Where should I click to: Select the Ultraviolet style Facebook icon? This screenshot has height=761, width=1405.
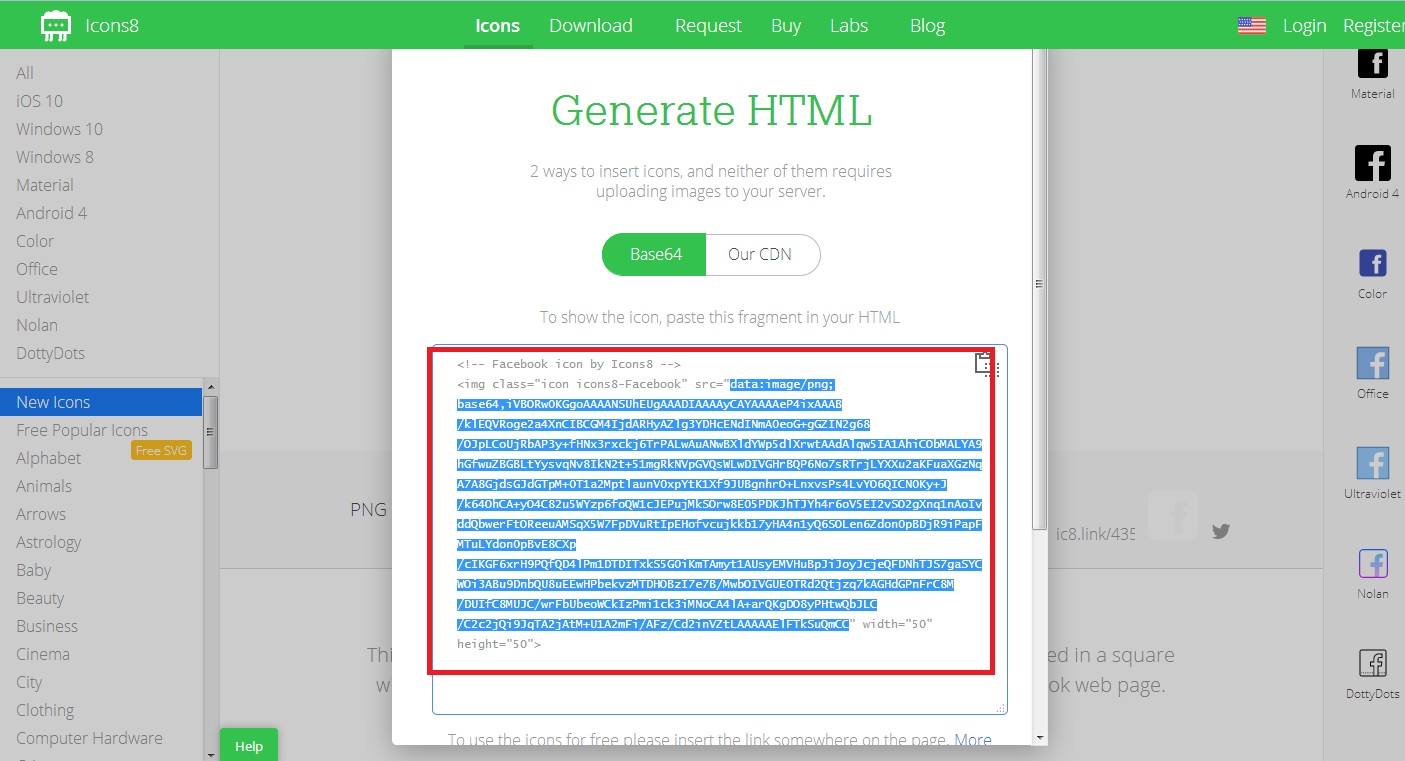click(1372, 462)
